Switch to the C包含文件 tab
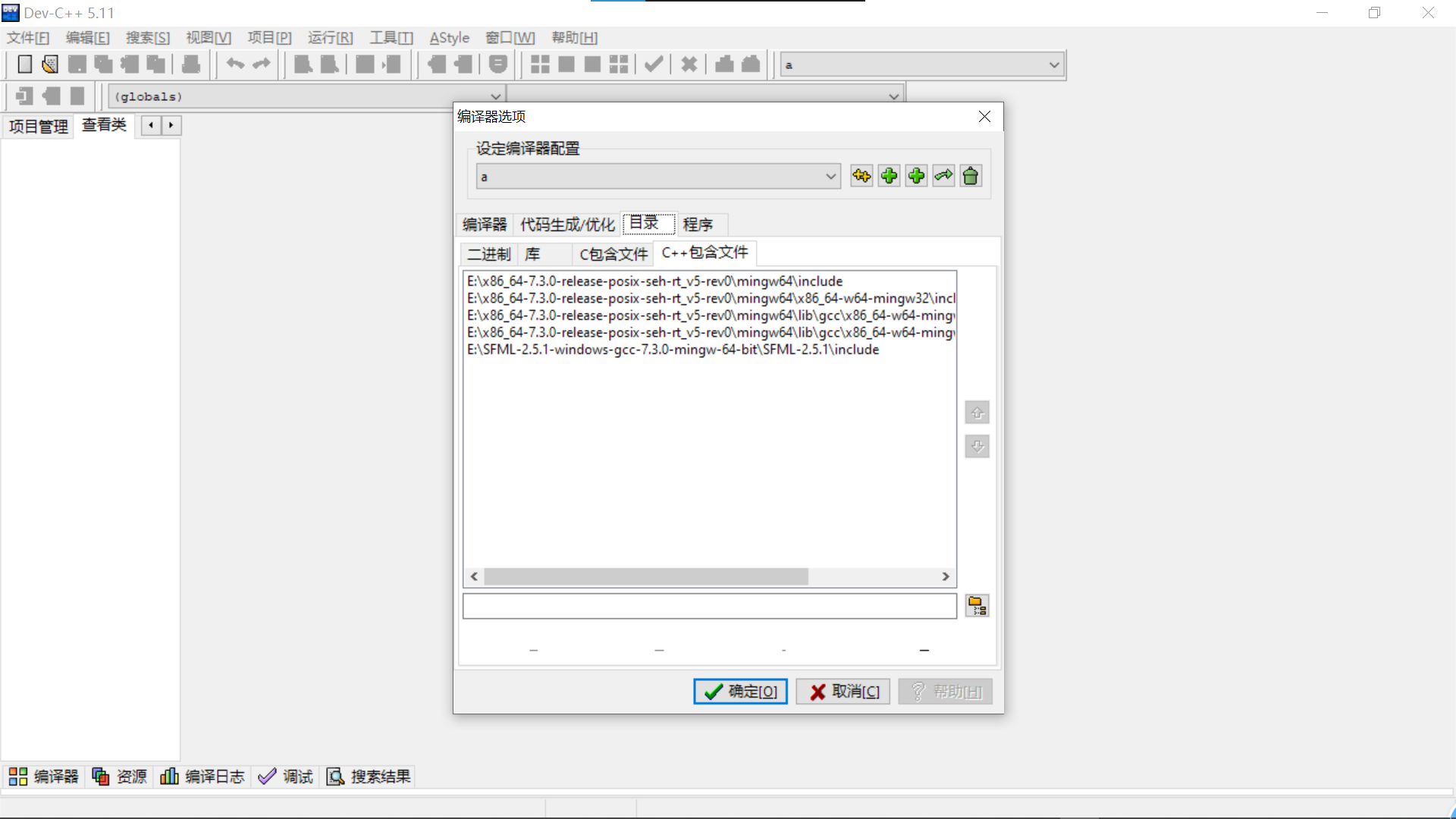This screenshot has height=819, width=1456. 612,254
